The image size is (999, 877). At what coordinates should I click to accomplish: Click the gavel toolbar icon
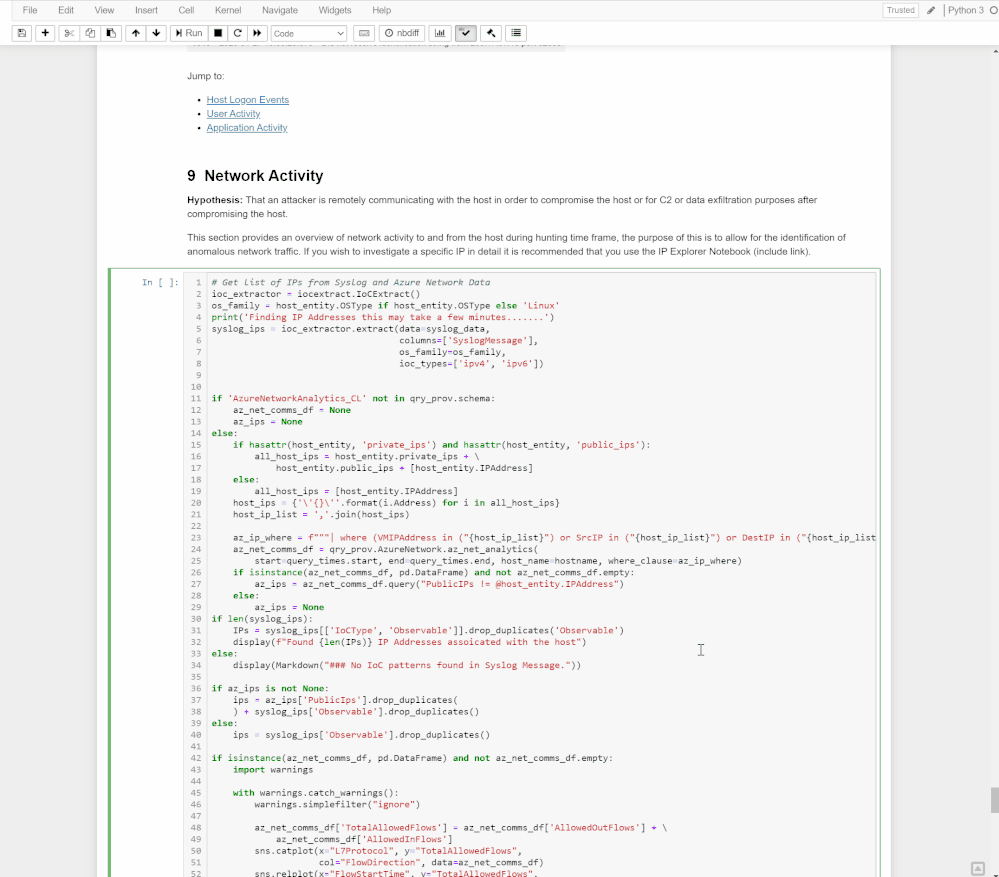(491, 33)
